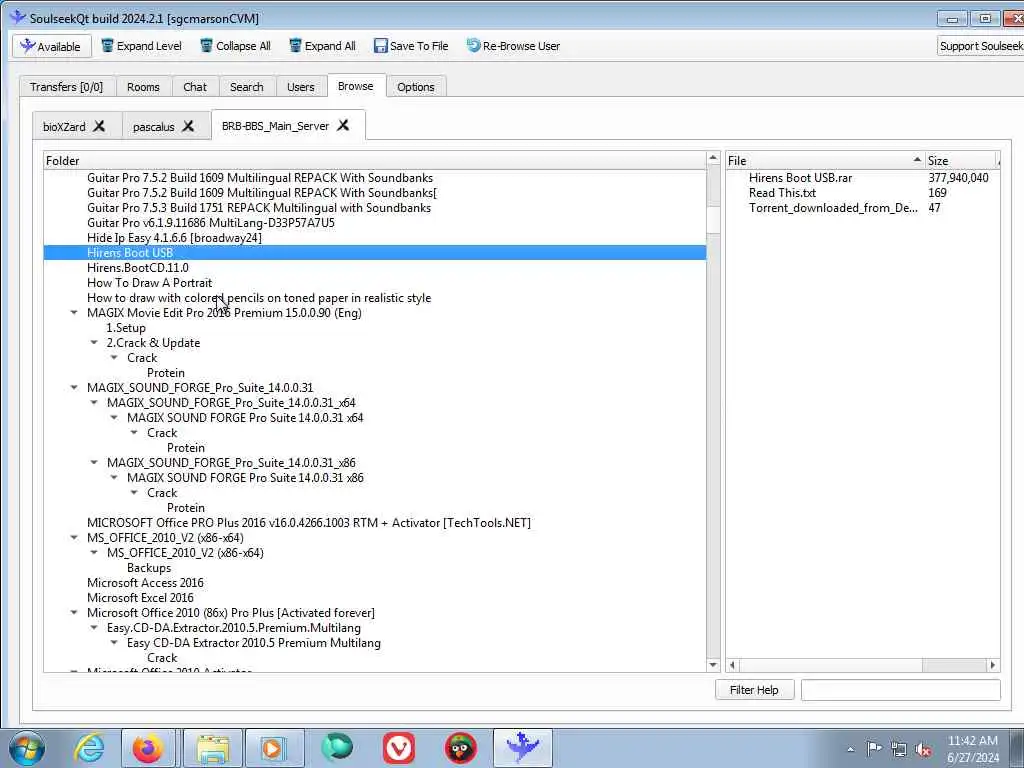Click folder tree scrollbar up arrow
The image size is (1024, 768).
click(x=713, y=158)
